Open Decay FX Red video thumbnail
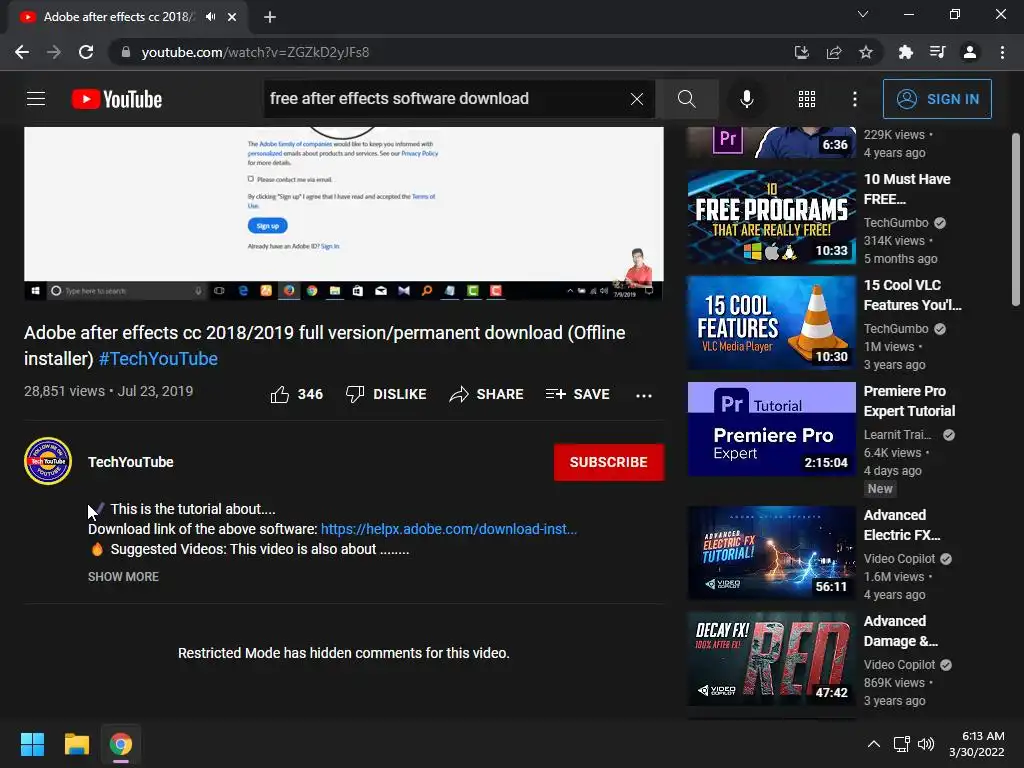 (771, 658)
